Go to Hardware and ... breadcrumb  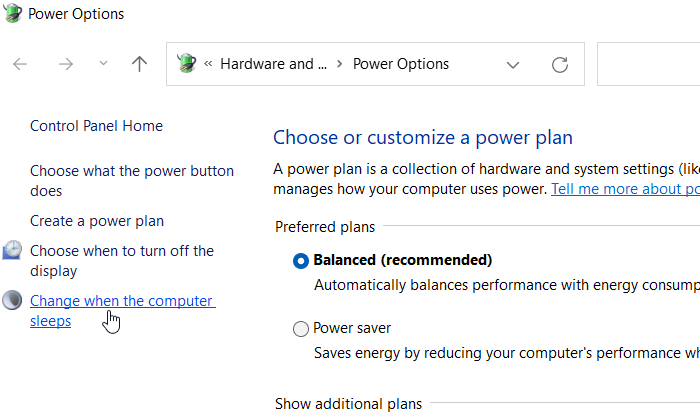click(273, 64)
